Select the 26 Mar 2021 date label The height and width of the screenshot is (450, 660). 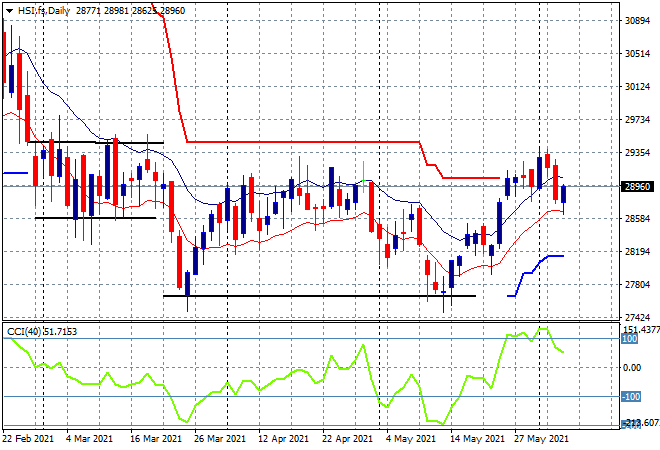[x=219, y=439]
